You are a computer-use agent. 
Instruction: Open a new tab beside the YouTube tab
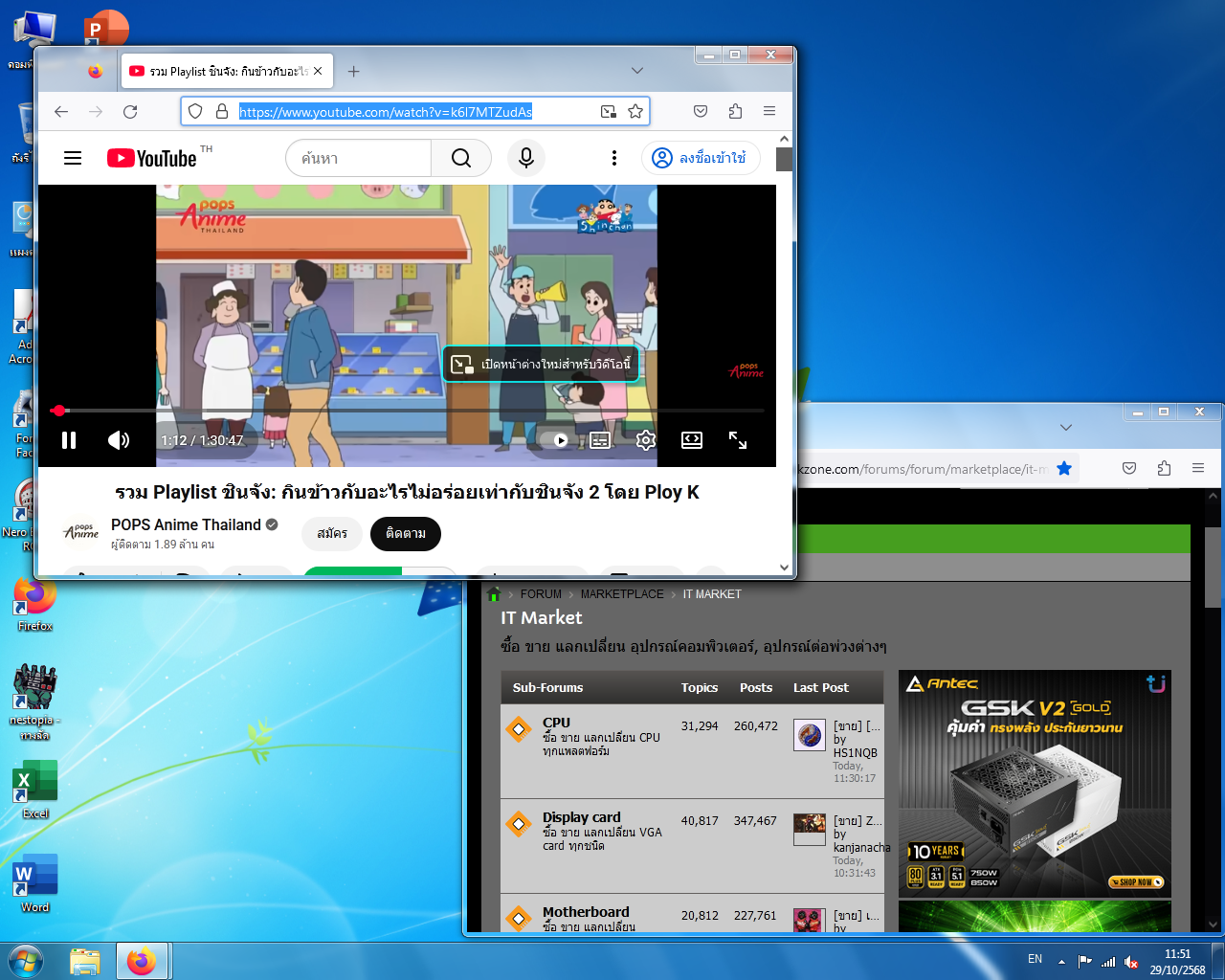(x=353, y=71)
